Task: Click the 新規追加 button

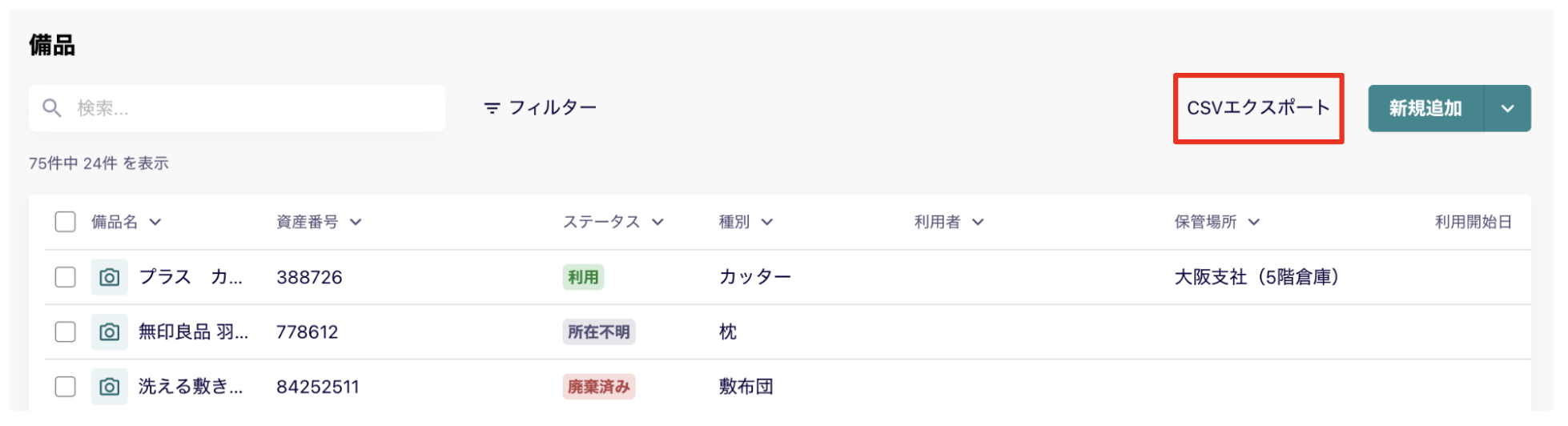Action: [x=1425, y=109]
